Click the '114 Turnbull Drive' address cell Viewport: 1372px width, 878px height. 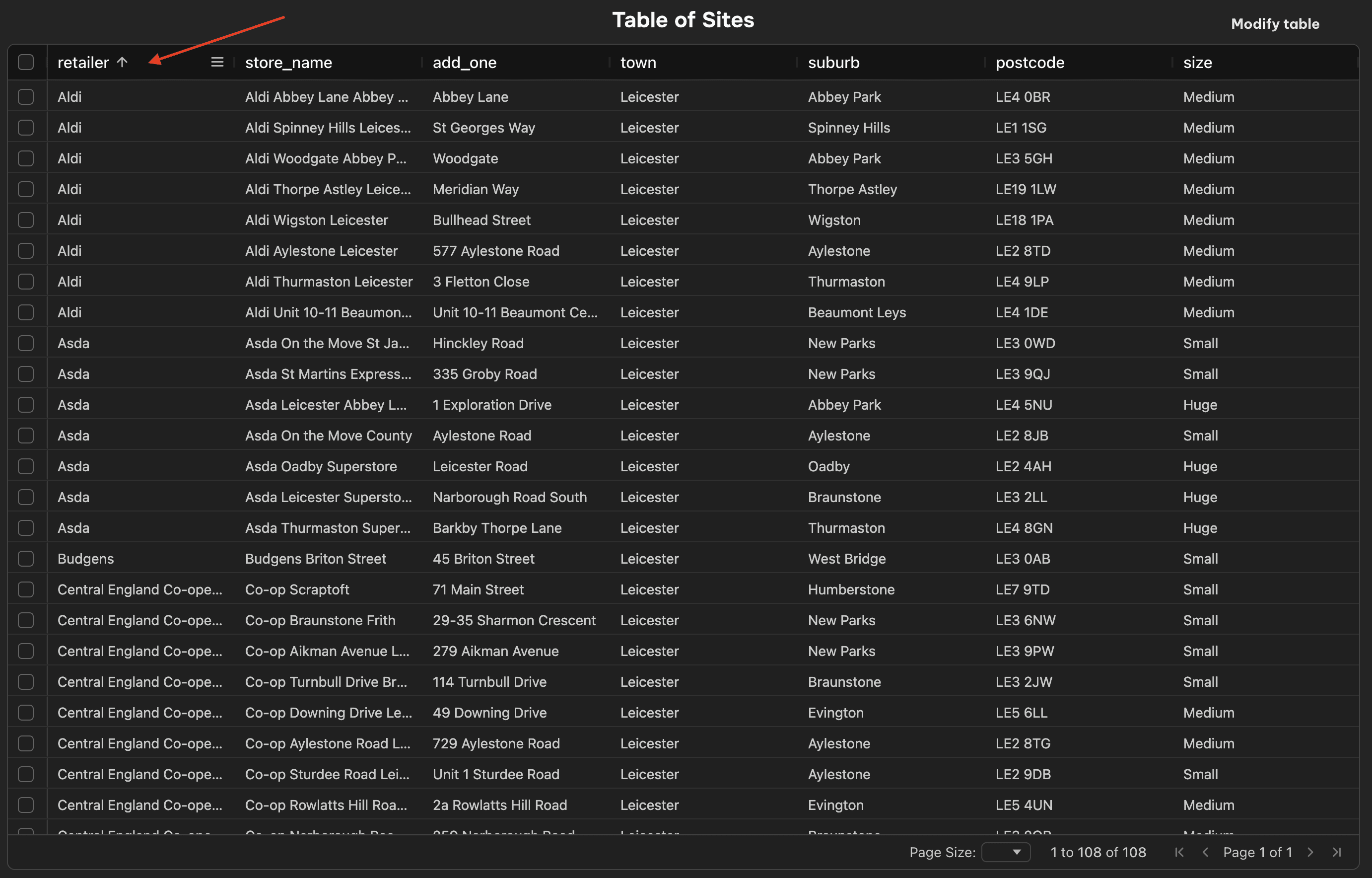point(489,682)
